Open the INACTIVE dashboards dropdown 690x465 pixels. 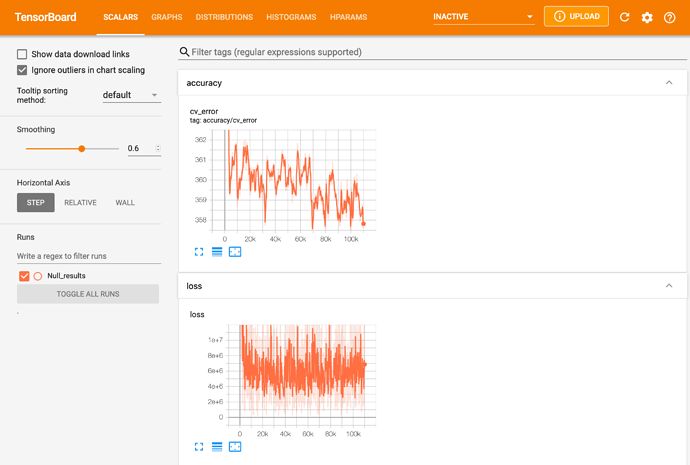483,18
